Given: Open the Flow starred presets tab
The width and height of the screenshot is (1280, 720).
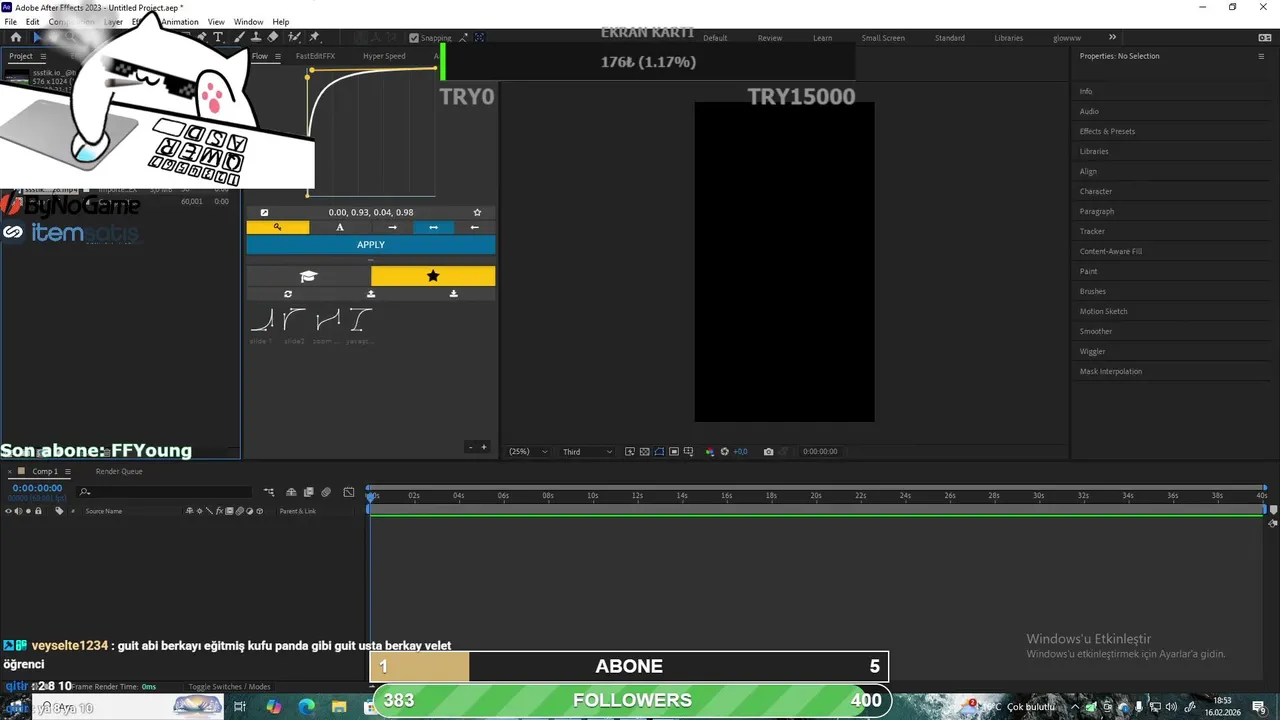Looking at the screenshot, I should point(433,276).
